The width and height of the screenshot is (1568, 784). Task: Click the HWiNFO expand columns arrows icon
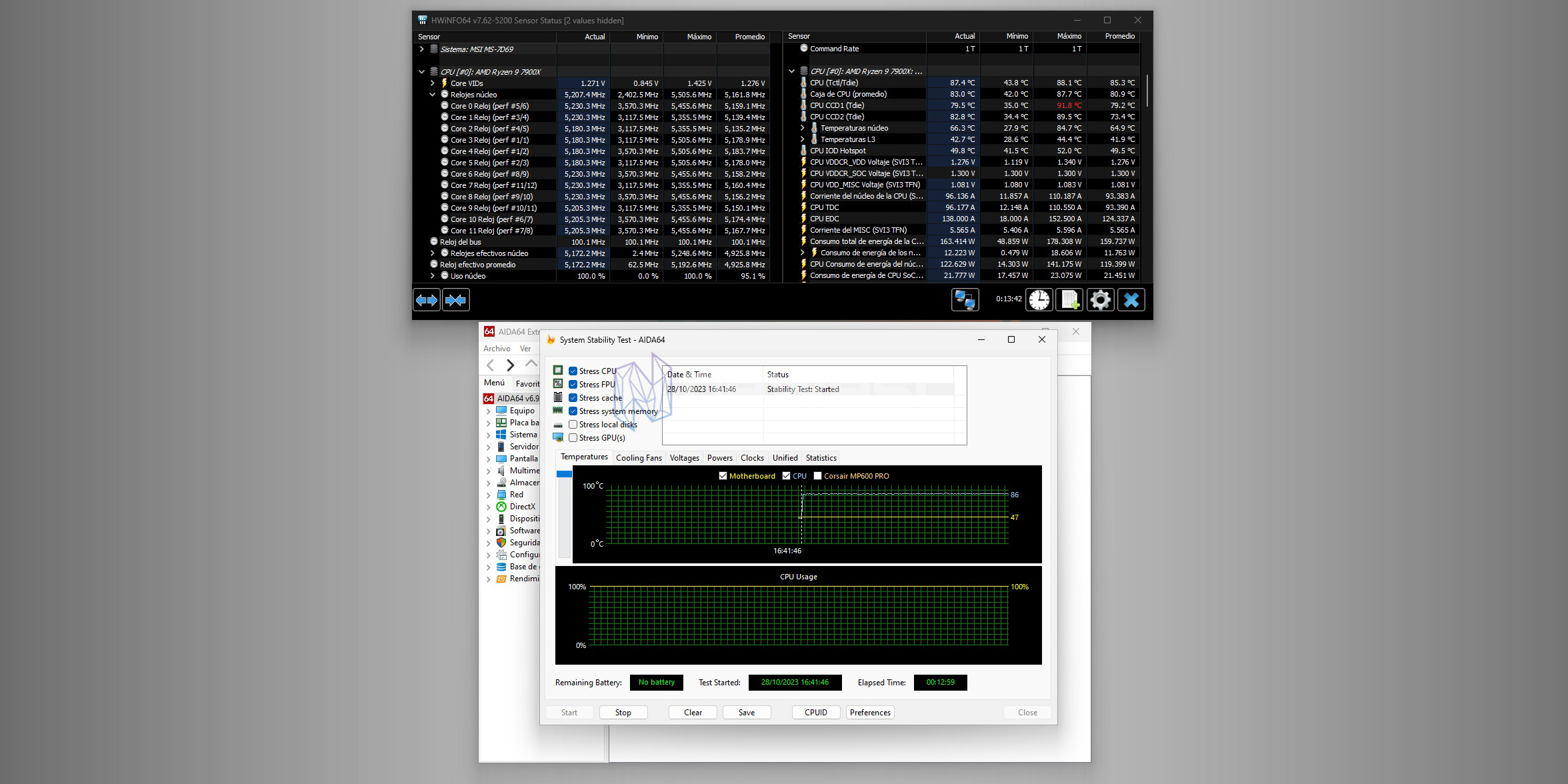pyautogui.click(x=427, y=300)
